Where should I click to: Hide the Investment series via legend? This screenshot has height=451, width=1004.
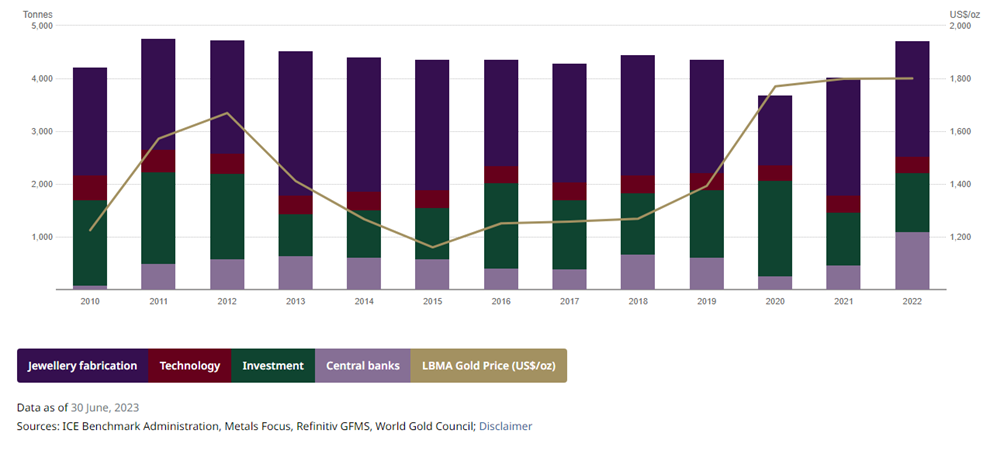(x=273, y=366)
